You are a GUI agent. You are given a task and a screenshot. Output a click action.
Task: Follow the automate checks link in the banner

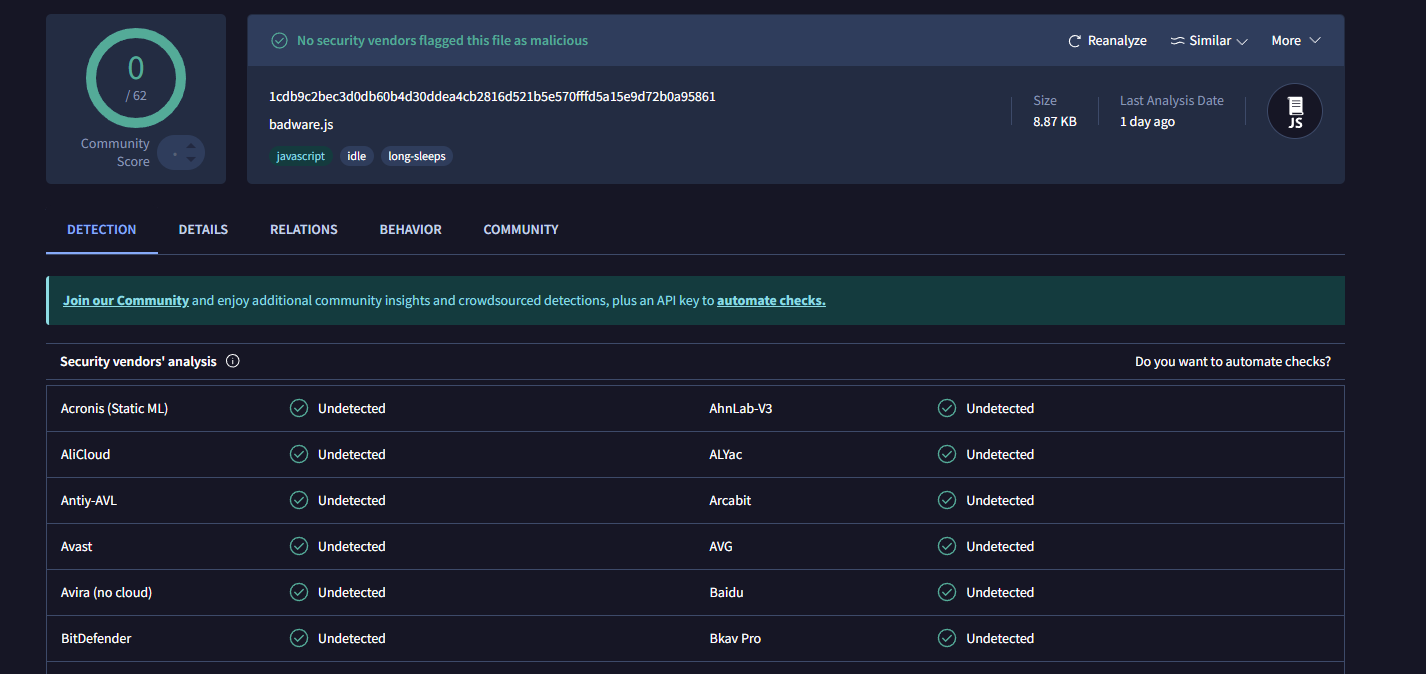[x=771, y=300]
